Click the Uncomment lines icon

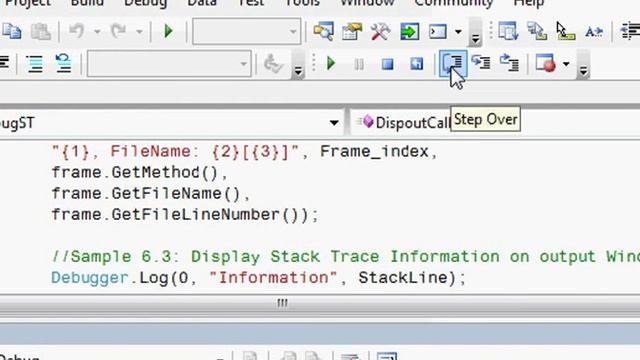[64, 64]
